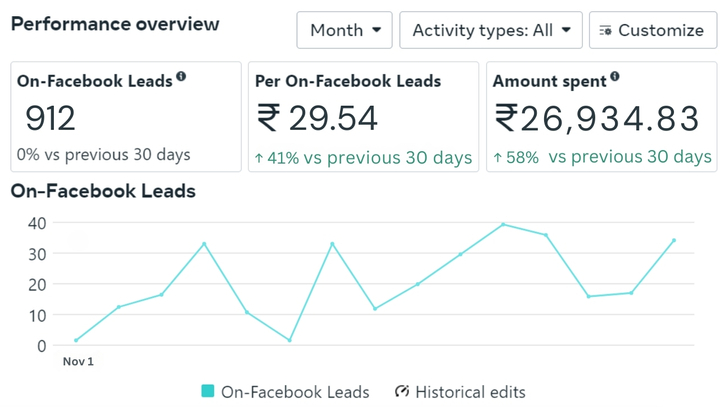The image size is (725, 407).
Task: Click green up arrow beside 58%
Action: click(x=498, y=158)
